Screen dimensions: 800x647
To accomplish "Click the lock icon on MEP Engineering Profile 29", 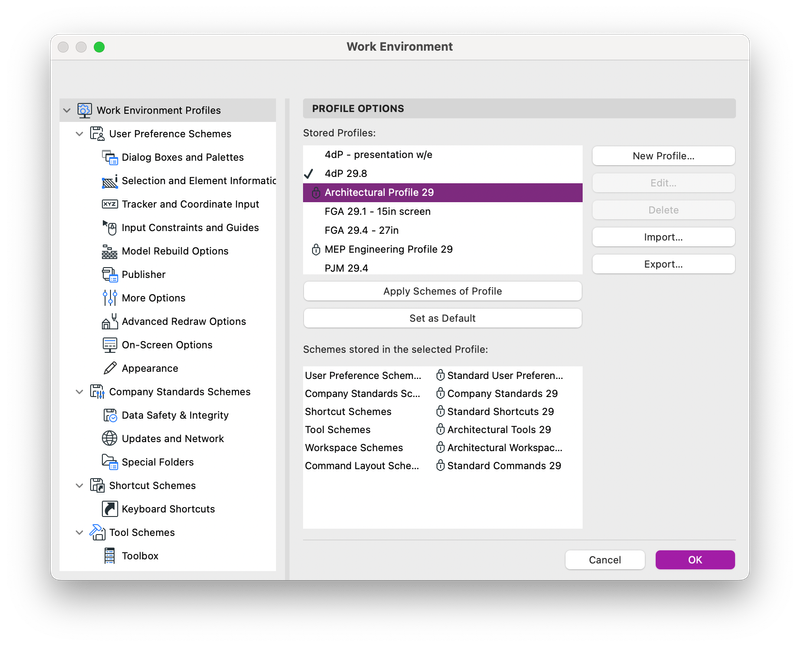I will tap(316, 250).
